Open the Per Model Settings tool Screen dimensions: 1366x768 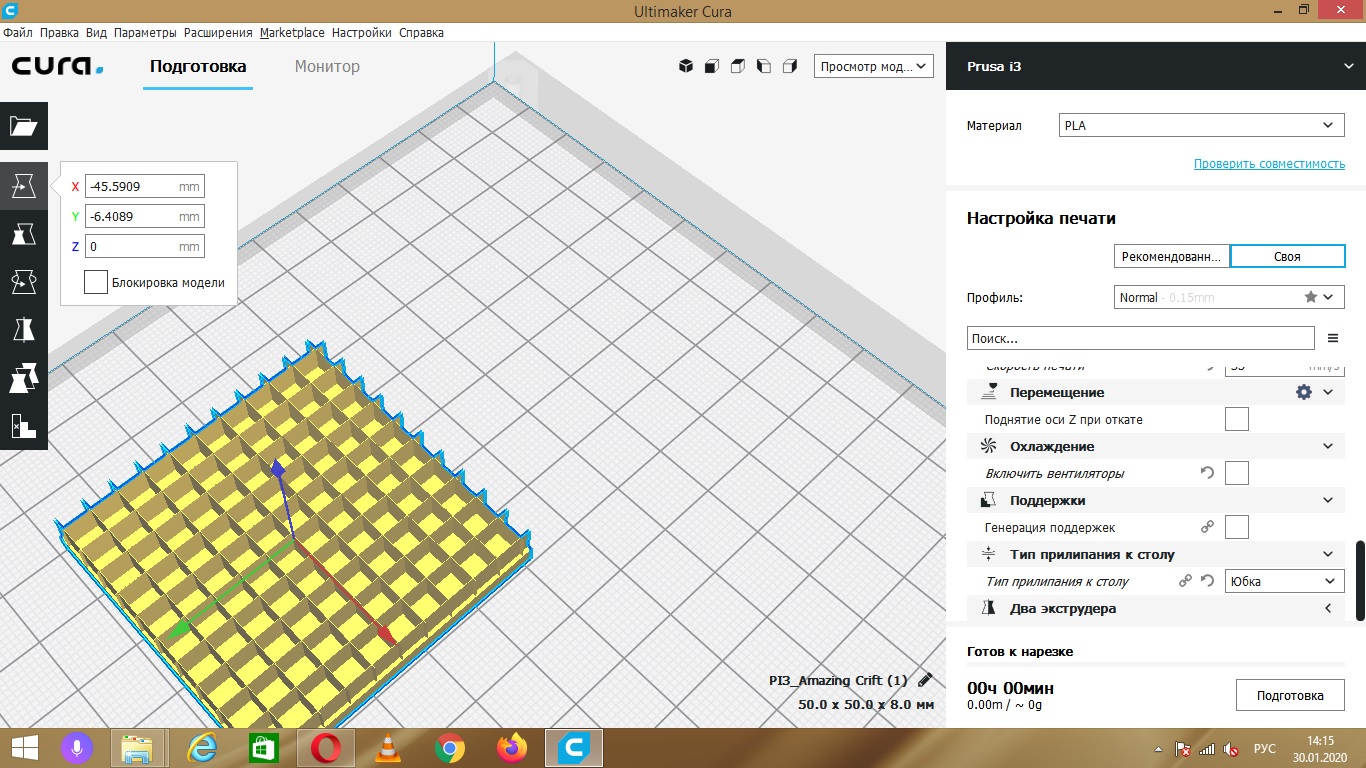pyautogui.click(x=23, y=378)
